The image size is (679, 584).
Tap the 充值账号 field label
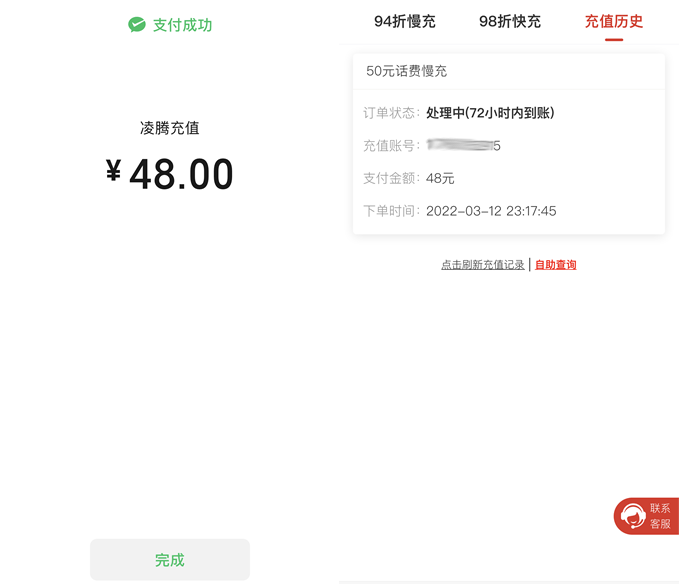click(388, 146)
